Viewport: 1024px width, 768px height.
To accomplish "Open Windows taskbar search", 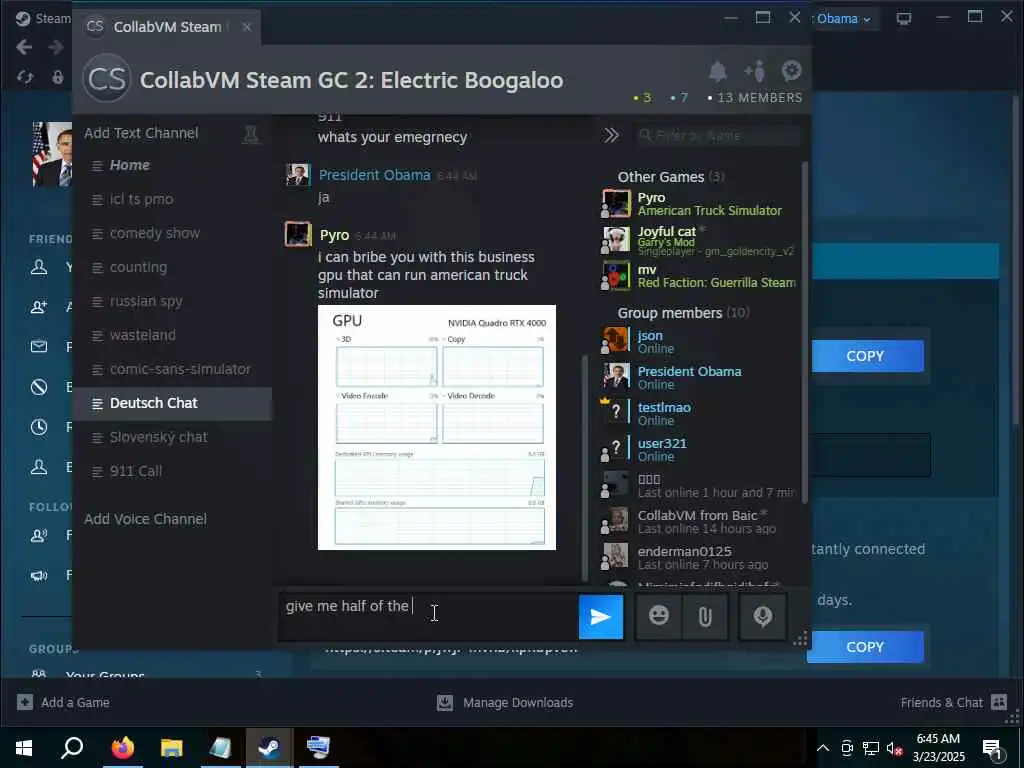I will click(72, 747).
